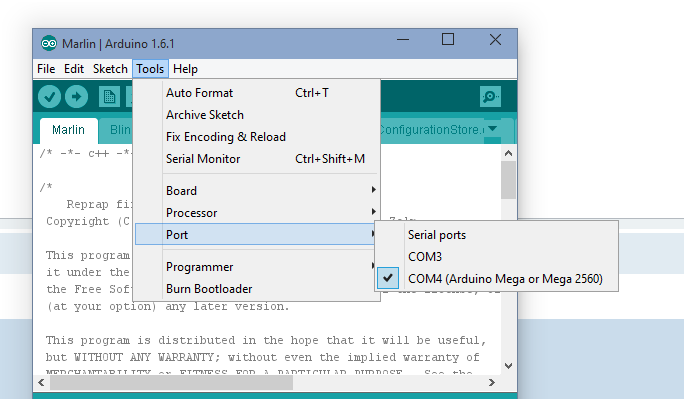Open the Help menu
Viewport: 691px width, 409px height.
point(185,69)
